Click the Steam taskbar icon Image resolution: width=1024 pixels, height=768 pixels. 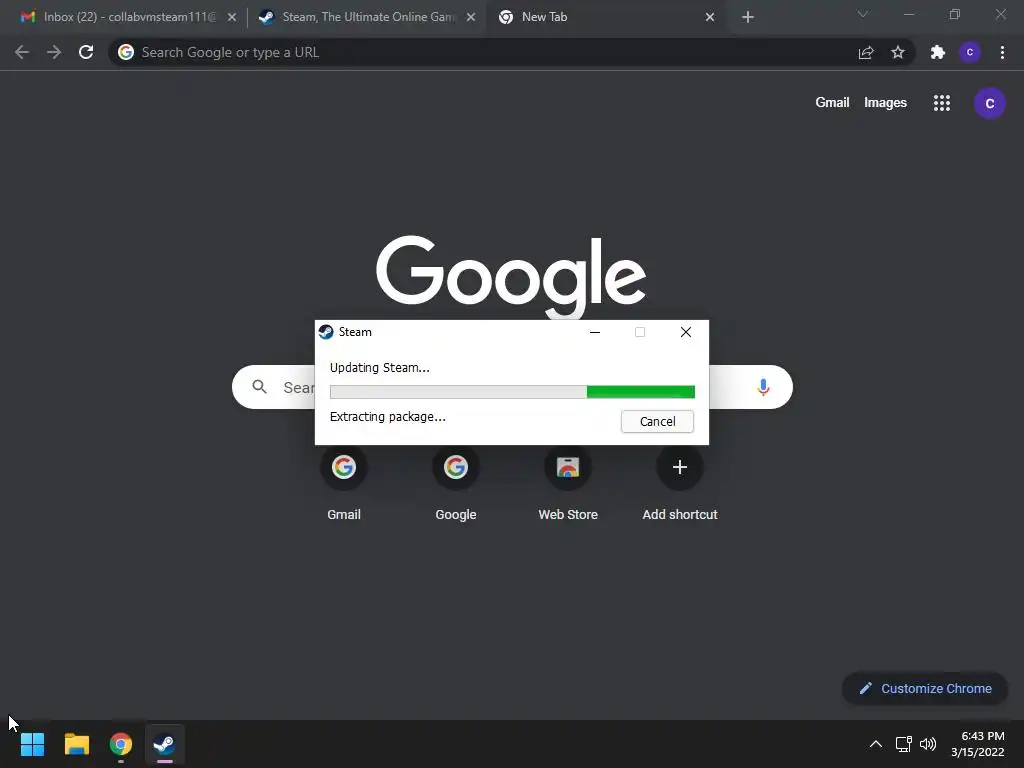pyautogui.click(x=165, y=744)
